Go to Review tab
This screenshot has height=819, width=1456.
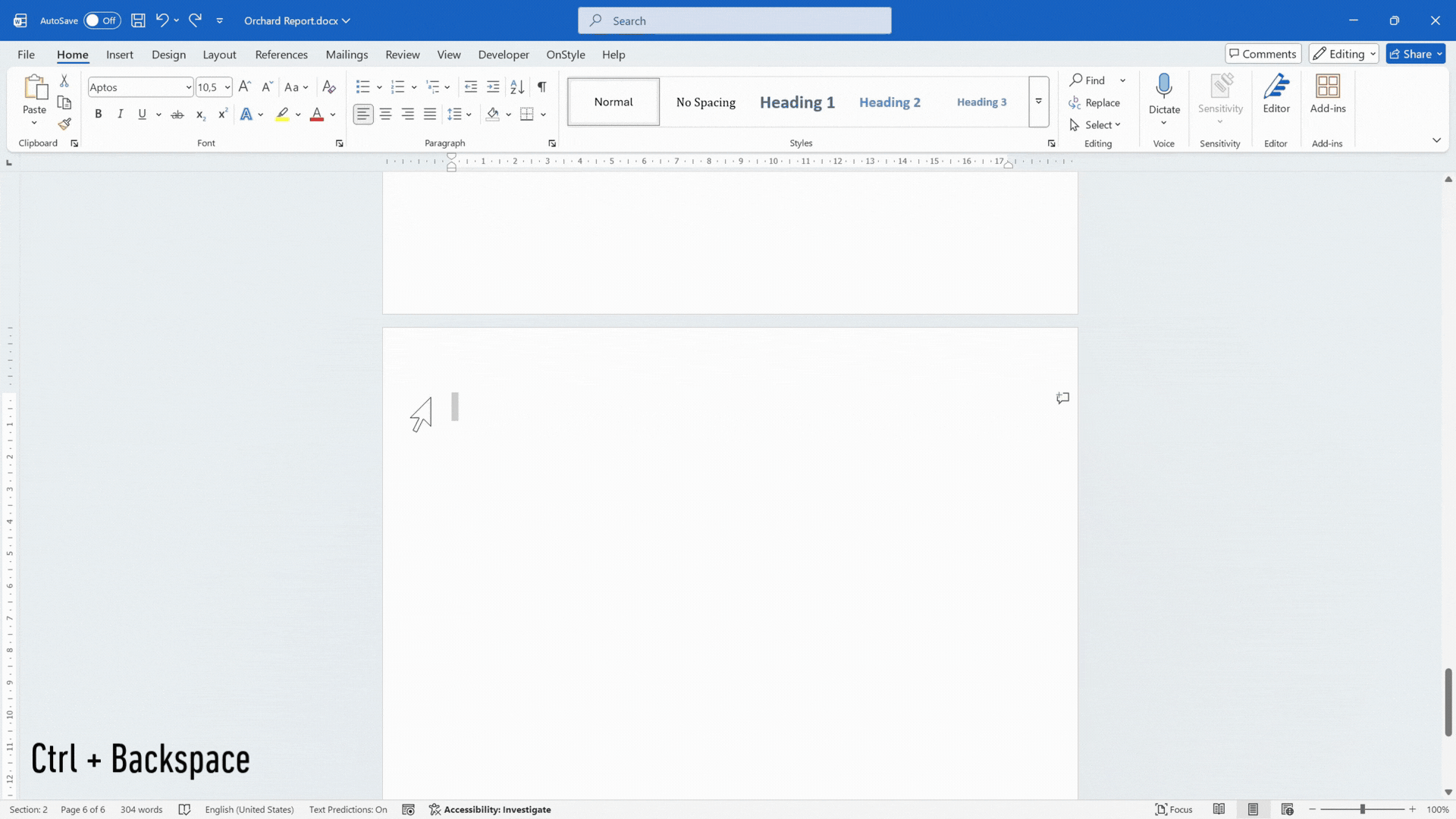pyautogui.click(x=403, y=55)
